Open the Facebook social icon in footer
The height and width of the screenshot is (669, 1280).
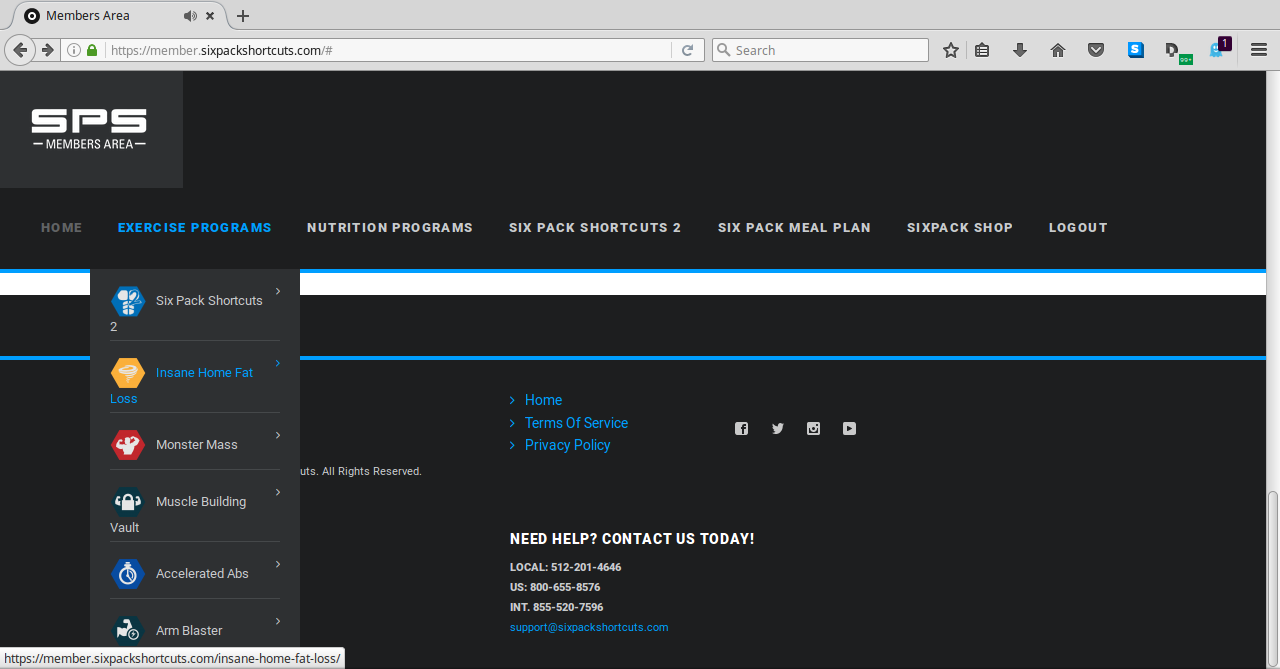click(741, 429)
